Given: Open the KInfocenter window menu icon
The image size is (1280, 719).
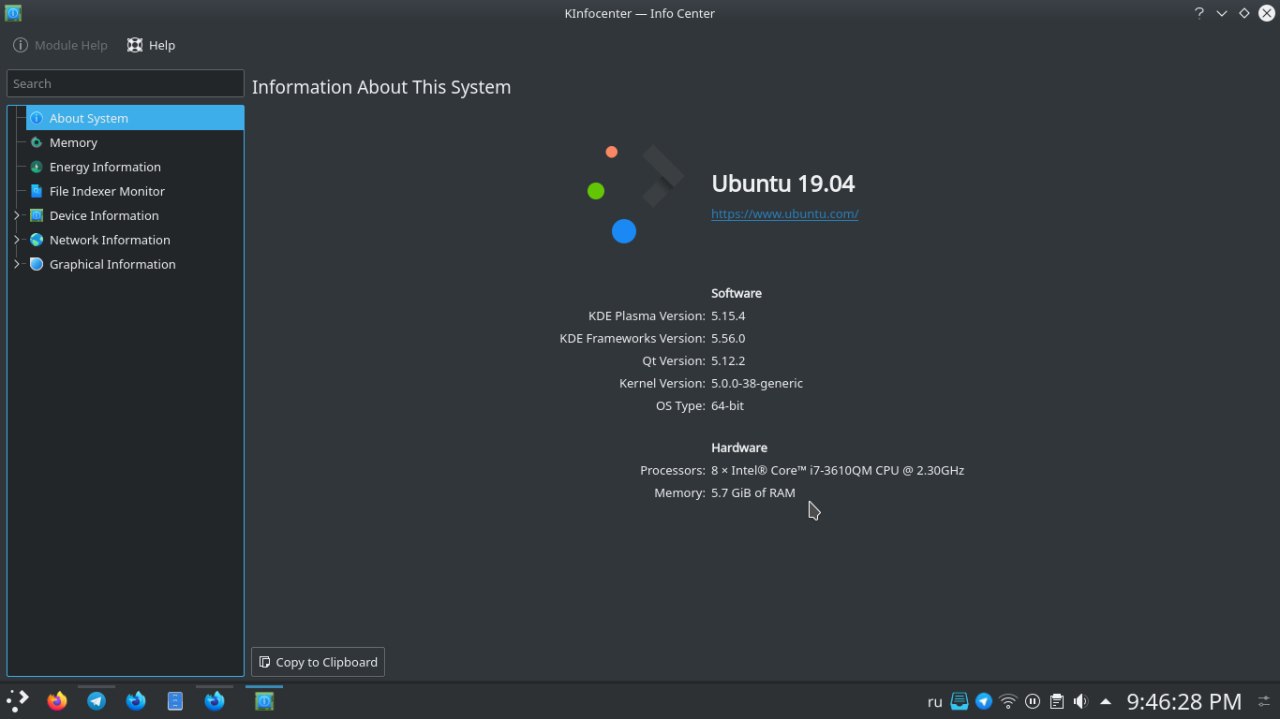Looking at the screenshot, I should (x=13, y=13).
